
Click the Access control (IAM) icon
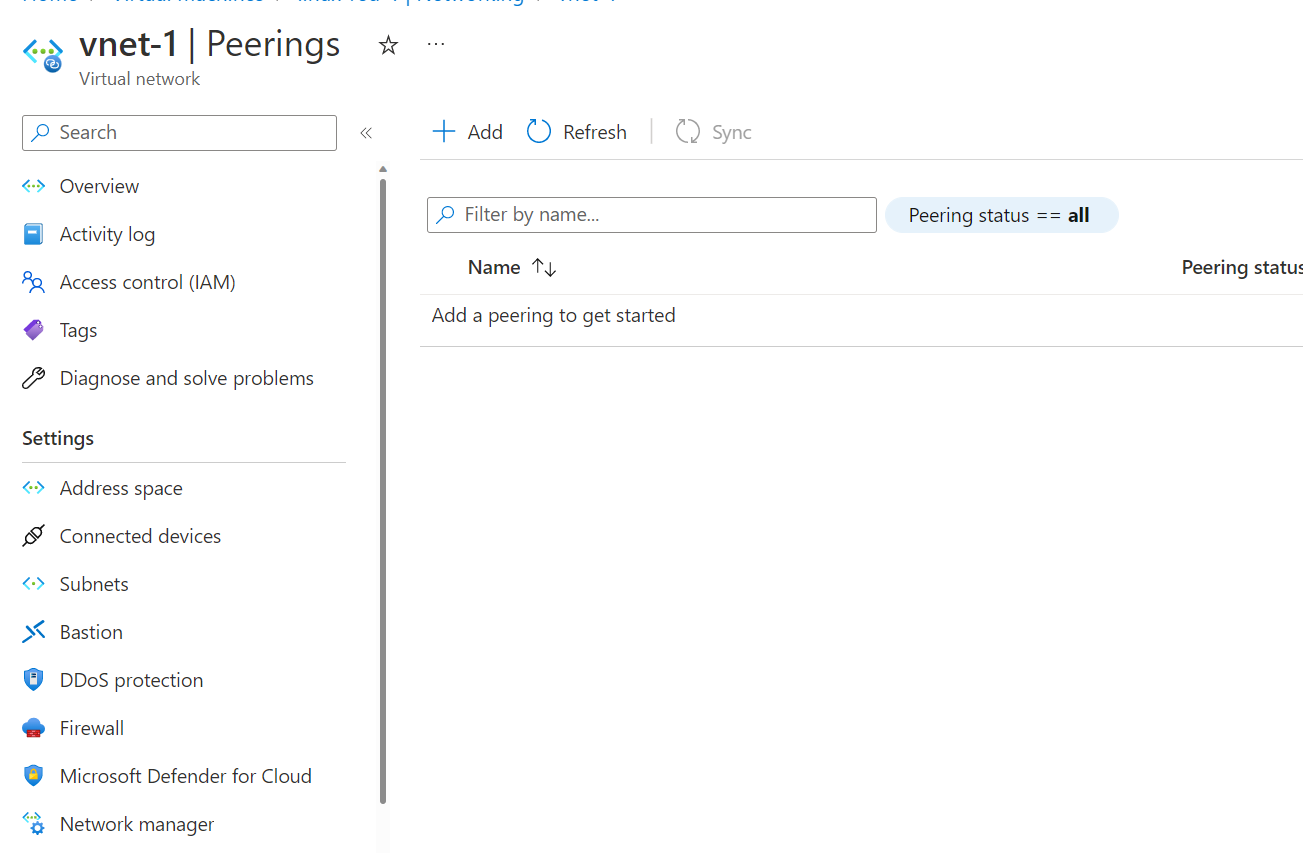point(34,282)
